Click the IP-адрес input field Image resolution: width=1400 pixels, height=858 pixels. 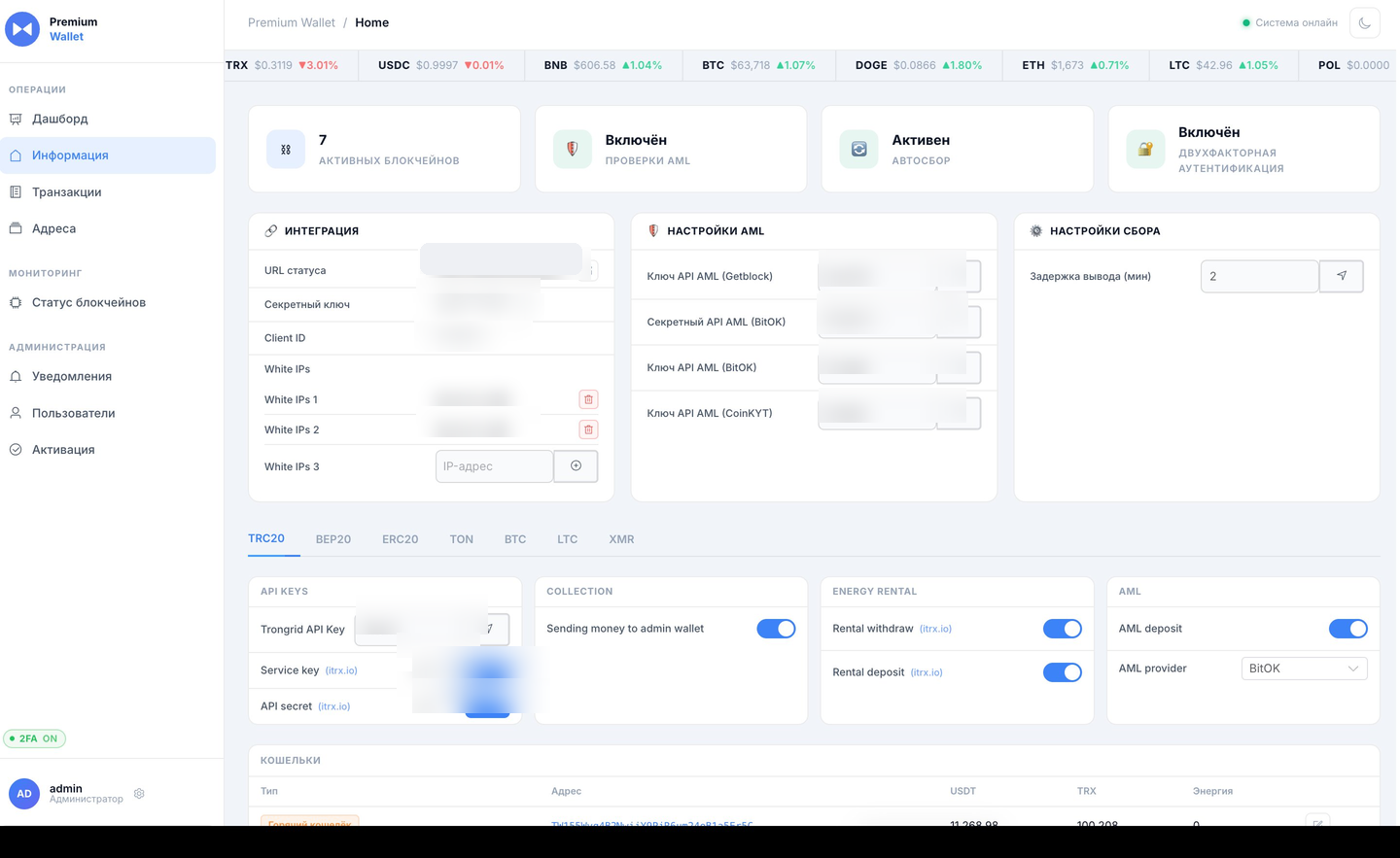[x=494, y=466]
